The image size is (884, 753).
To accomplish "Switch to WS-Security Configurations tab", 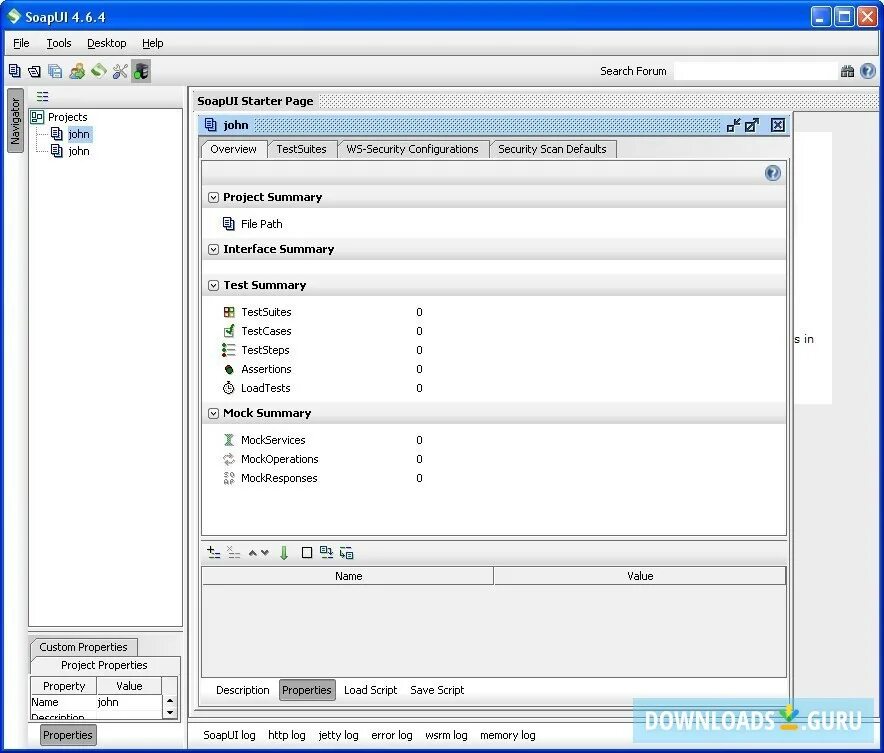I will pos(412,149).
